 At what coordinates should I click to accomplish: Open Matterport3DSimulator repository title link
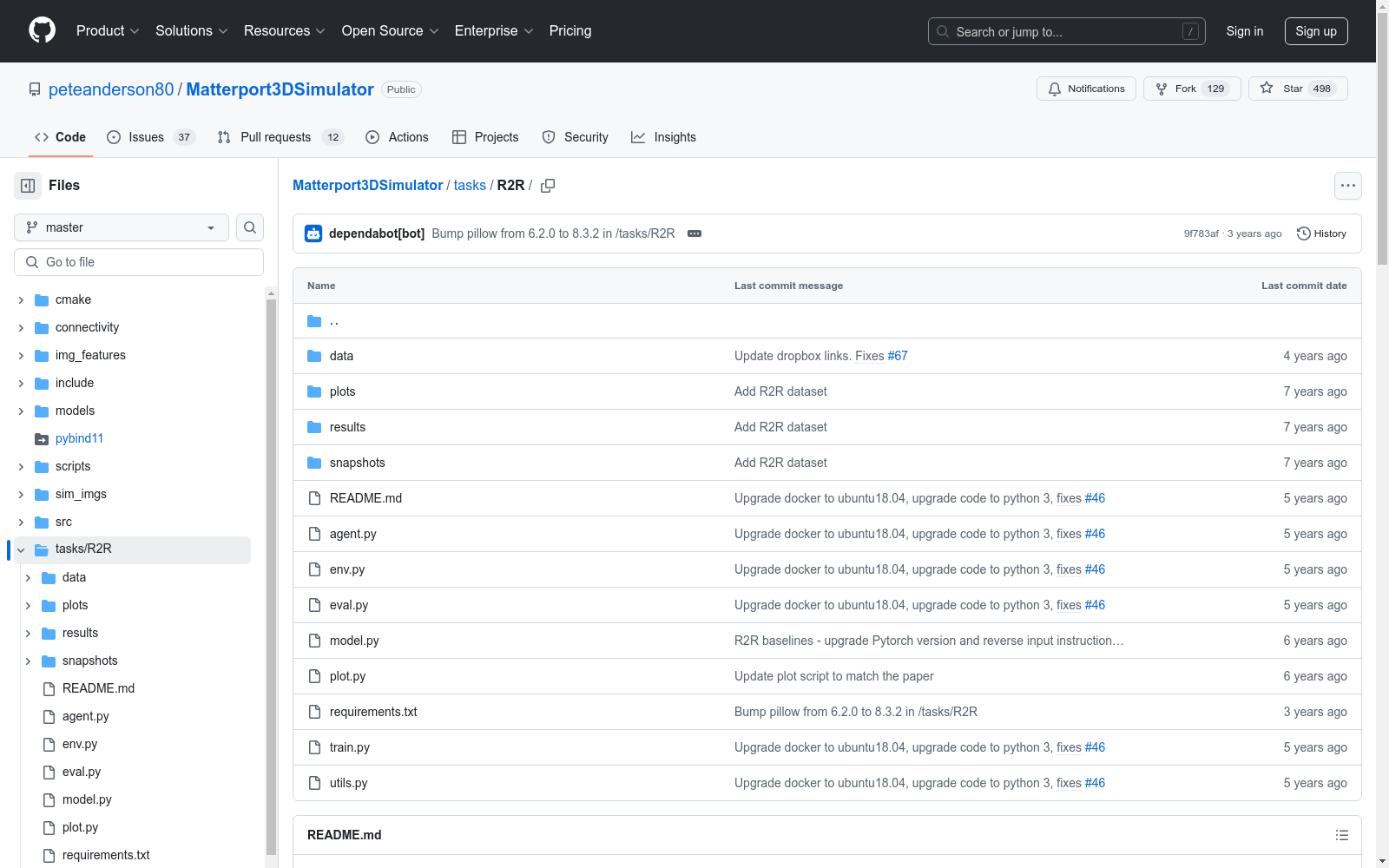[280, 89]
